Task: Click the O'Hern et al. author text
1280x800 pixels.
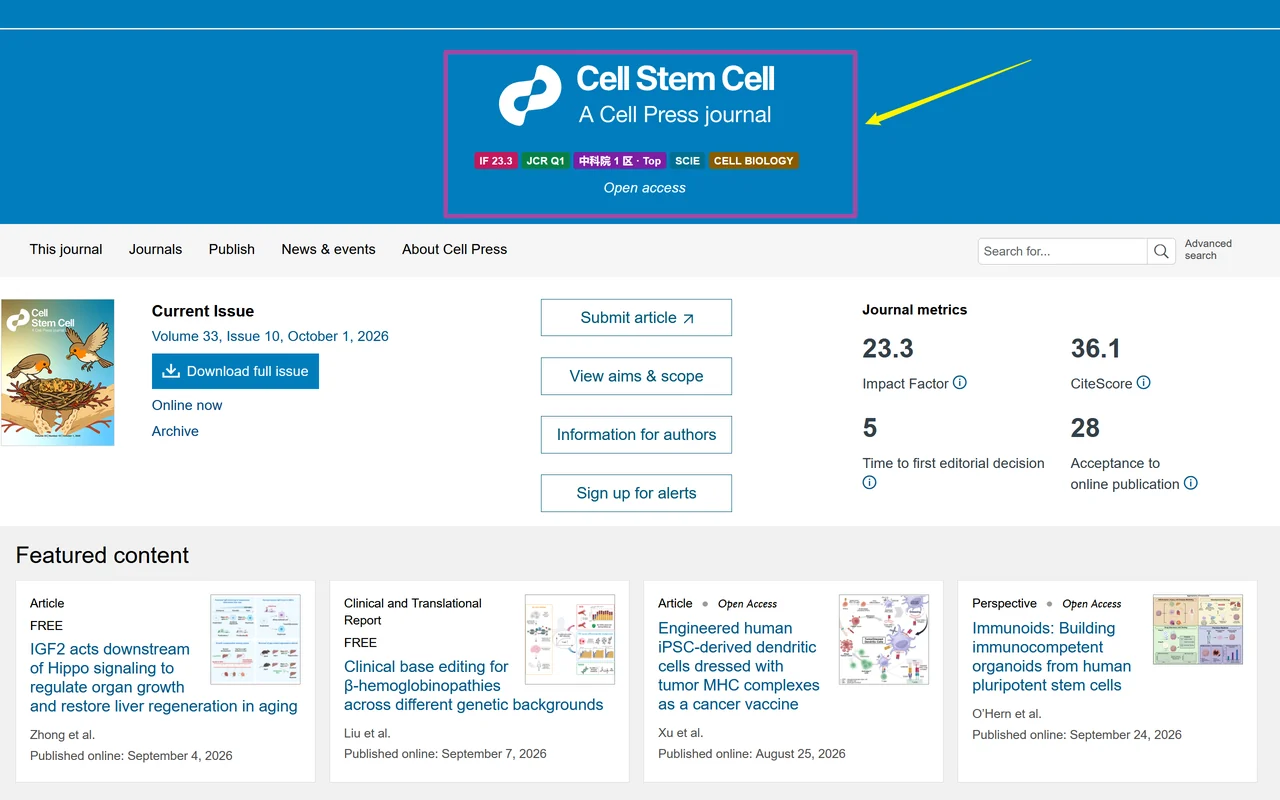Action: click(x=1007, y=714)
